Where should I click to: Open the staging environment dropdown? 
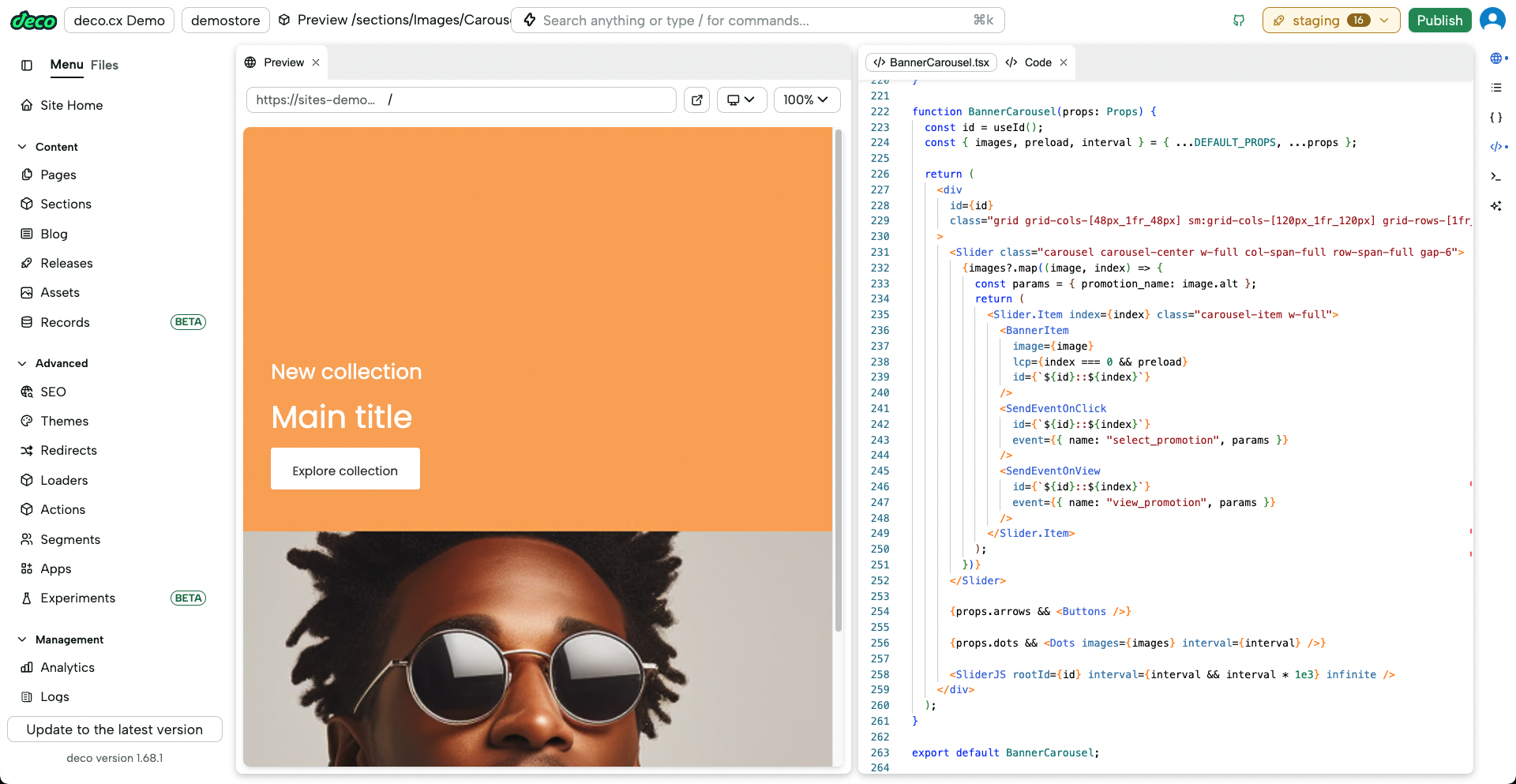click(1331, 21)
